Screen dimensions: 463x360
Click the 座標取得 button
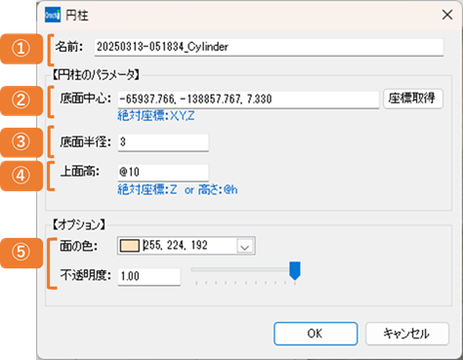point(413,99)
